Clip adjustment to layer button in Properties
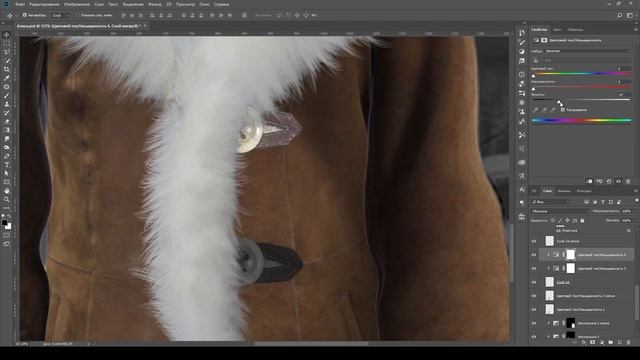The height and width of the screenshot is (360, 640). coord(589,181)
